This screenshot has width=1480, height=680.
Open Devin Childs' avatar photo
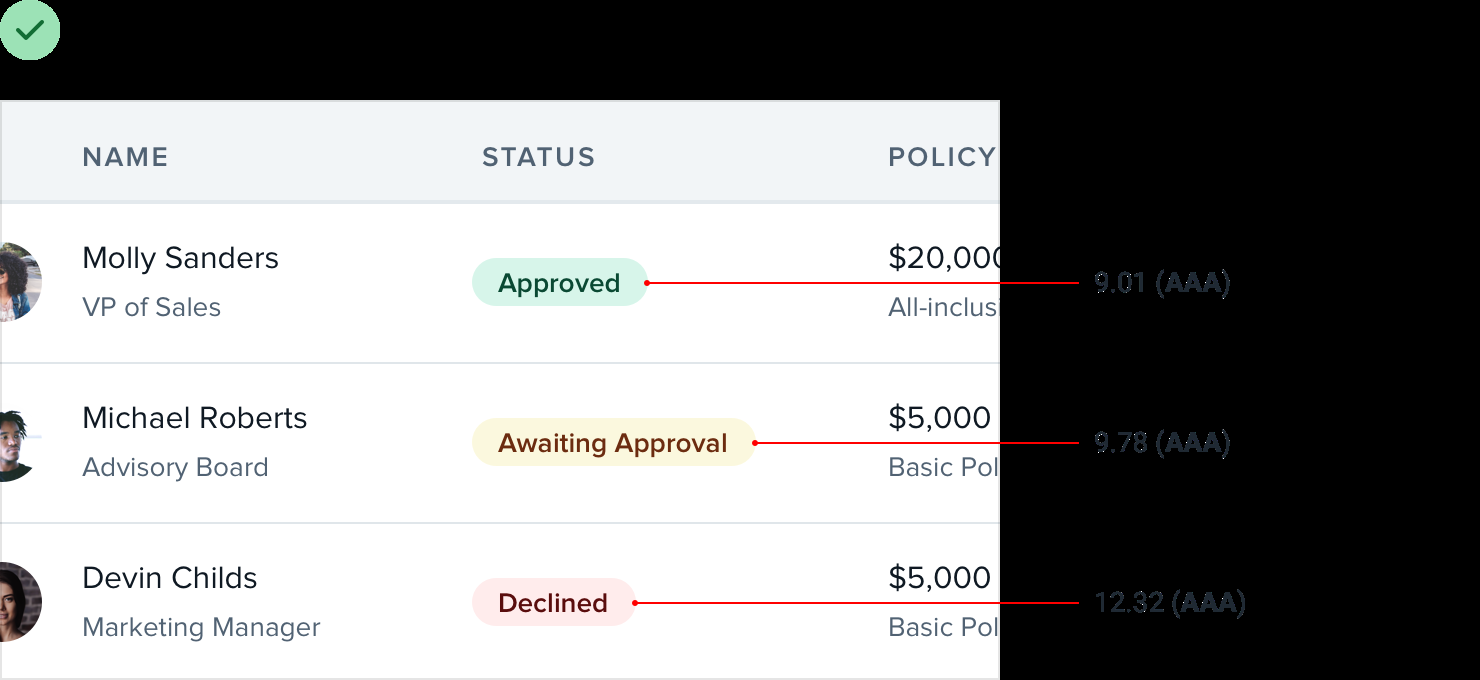coord(19,602)
